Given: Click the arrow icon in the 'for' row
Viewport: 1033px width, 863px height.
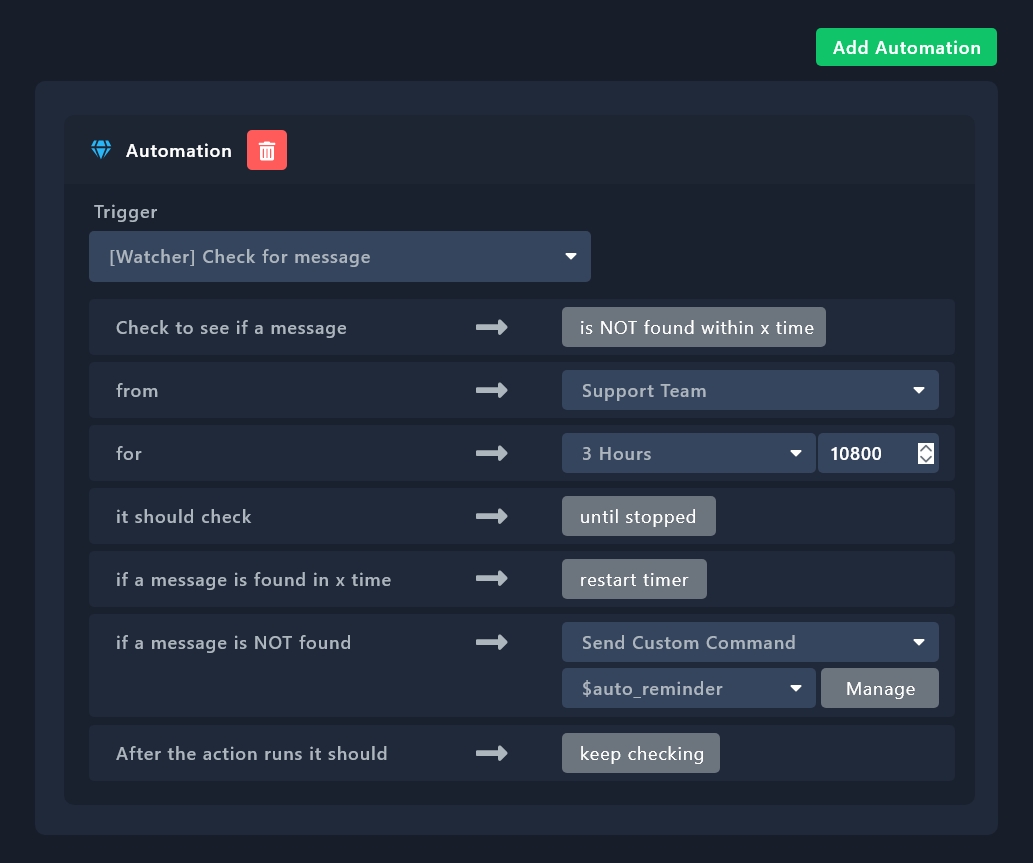Looking at the screenshot, I should click(x=491, y=453).
